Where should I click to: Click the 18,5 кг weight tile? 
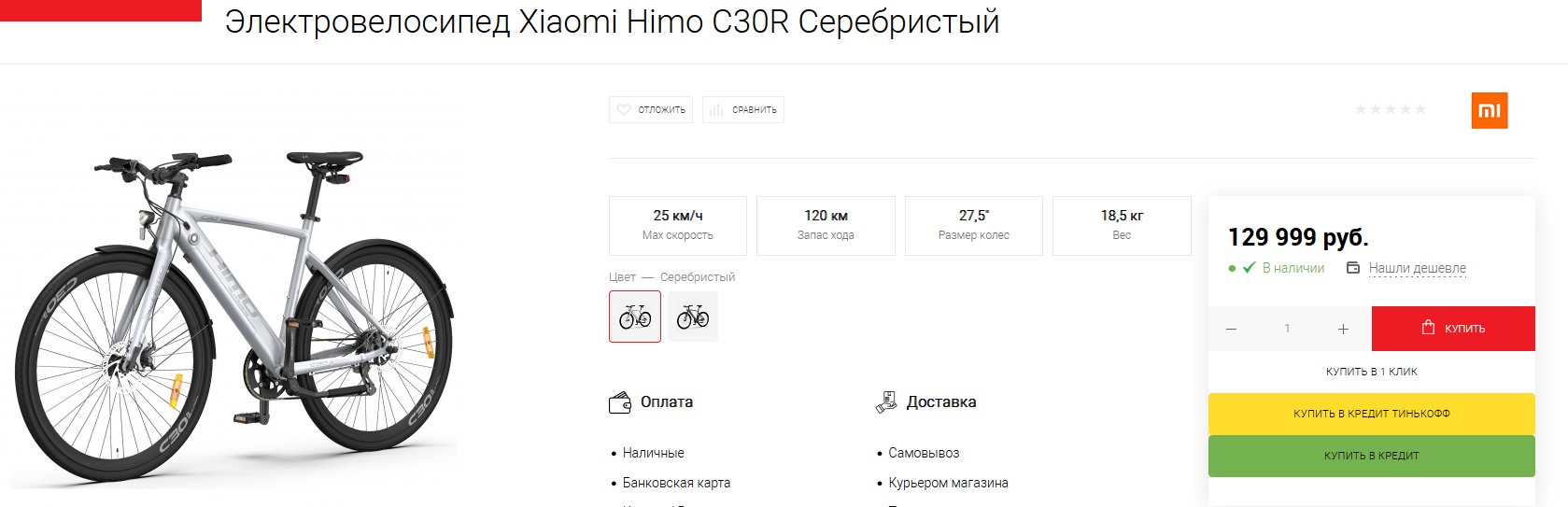[x=1122, y=226]
